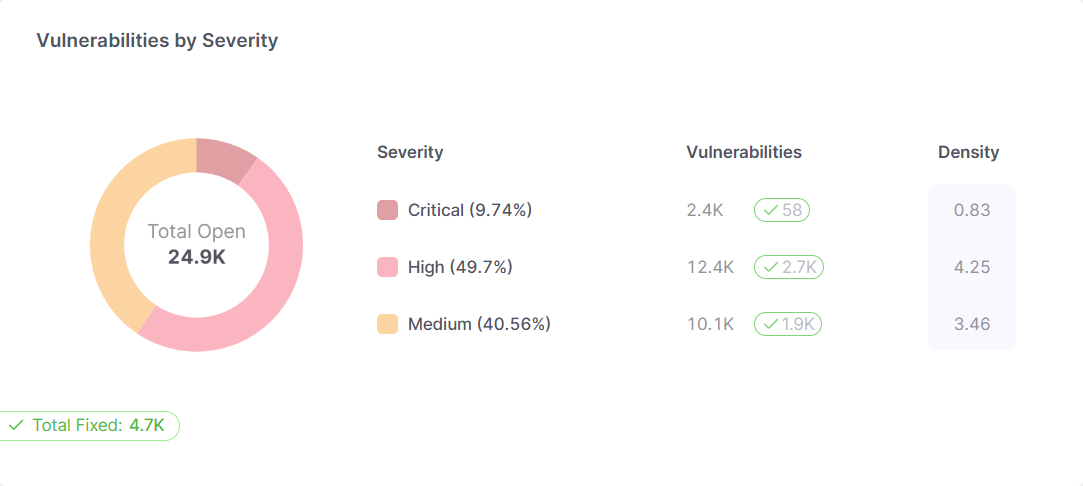
Task: Click the 10.1K Medium vulnerabilities count
Action: click(x=710, y=324)
